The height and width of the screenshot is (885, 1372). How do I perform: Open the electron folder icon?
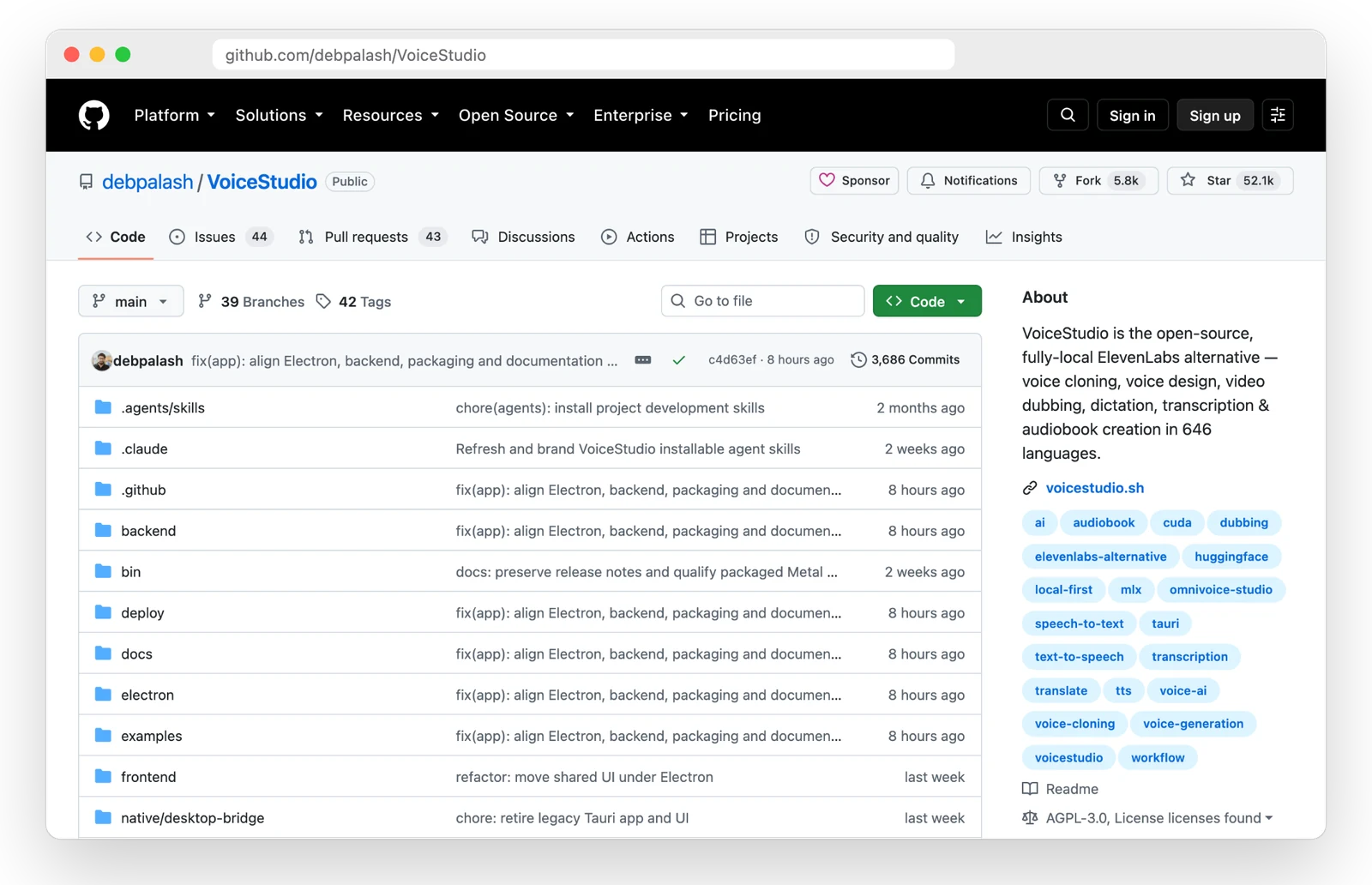tap(103, 694)
